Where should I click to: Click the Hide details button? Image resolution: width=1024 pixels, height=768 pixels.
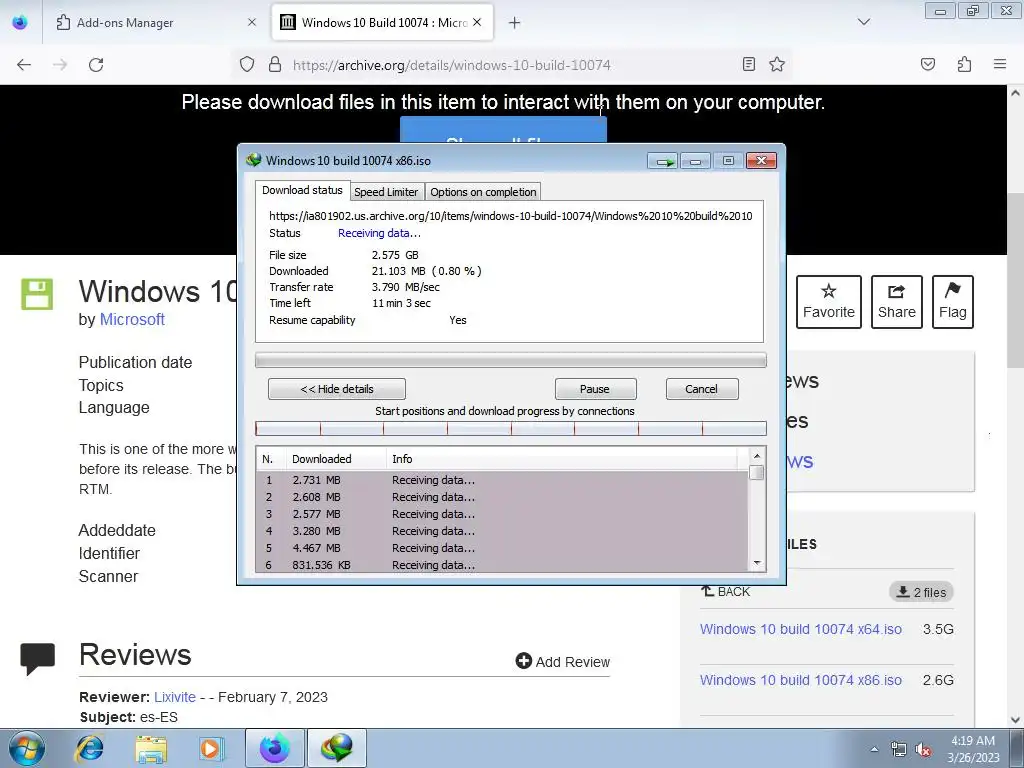(337, 389)
